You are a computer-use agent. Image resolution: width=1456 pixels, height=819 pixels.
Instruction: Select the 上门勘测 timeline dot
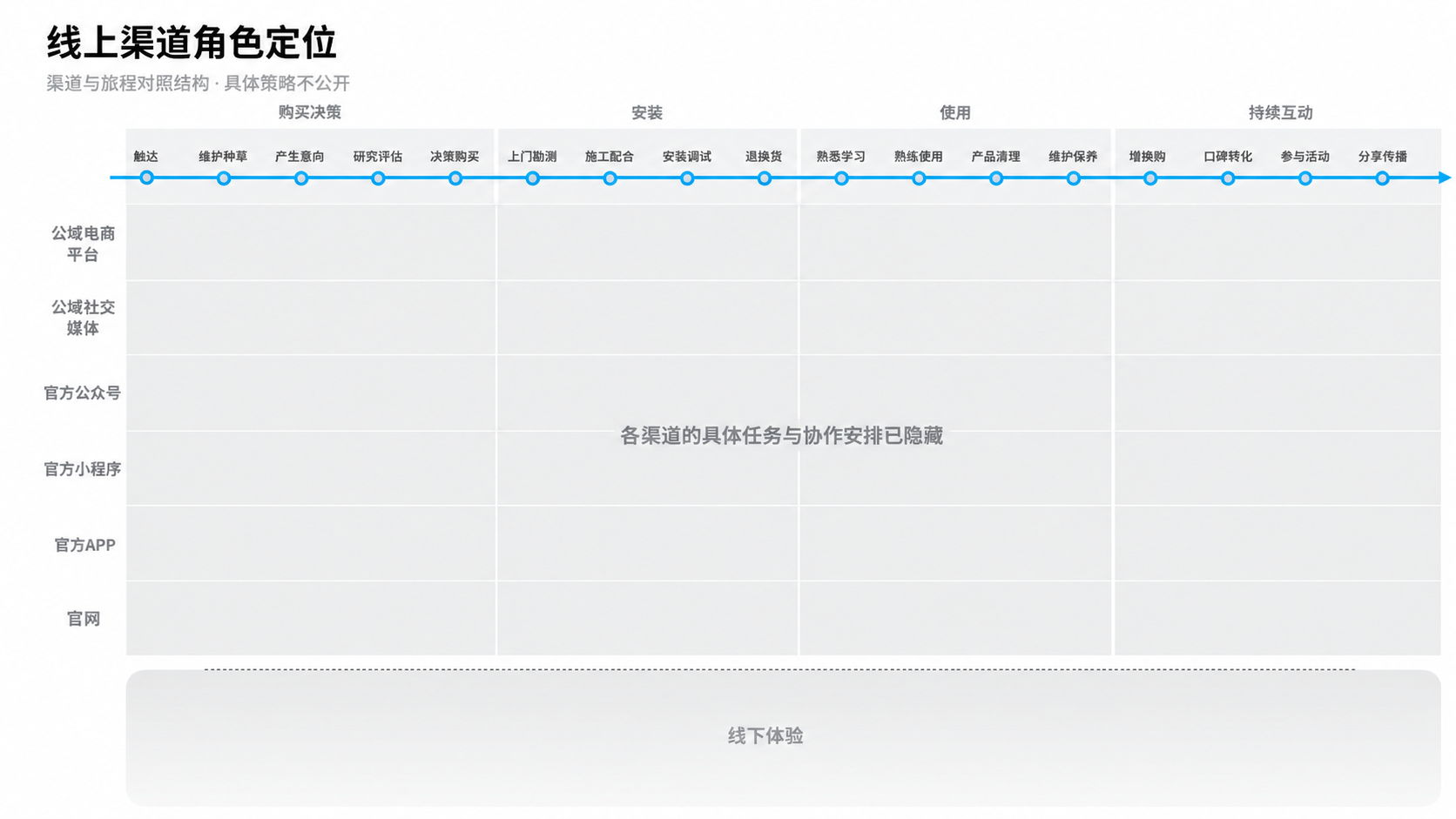tap(533, 178)
